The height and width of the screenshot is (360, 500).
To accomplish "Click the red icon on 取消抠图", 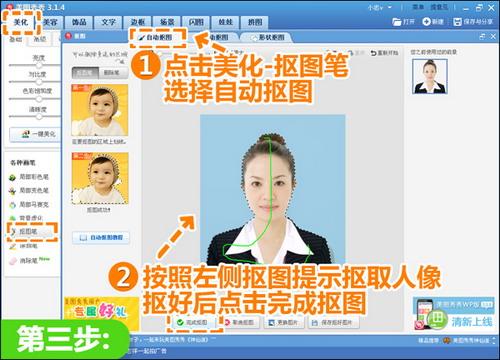I will 227,322.
